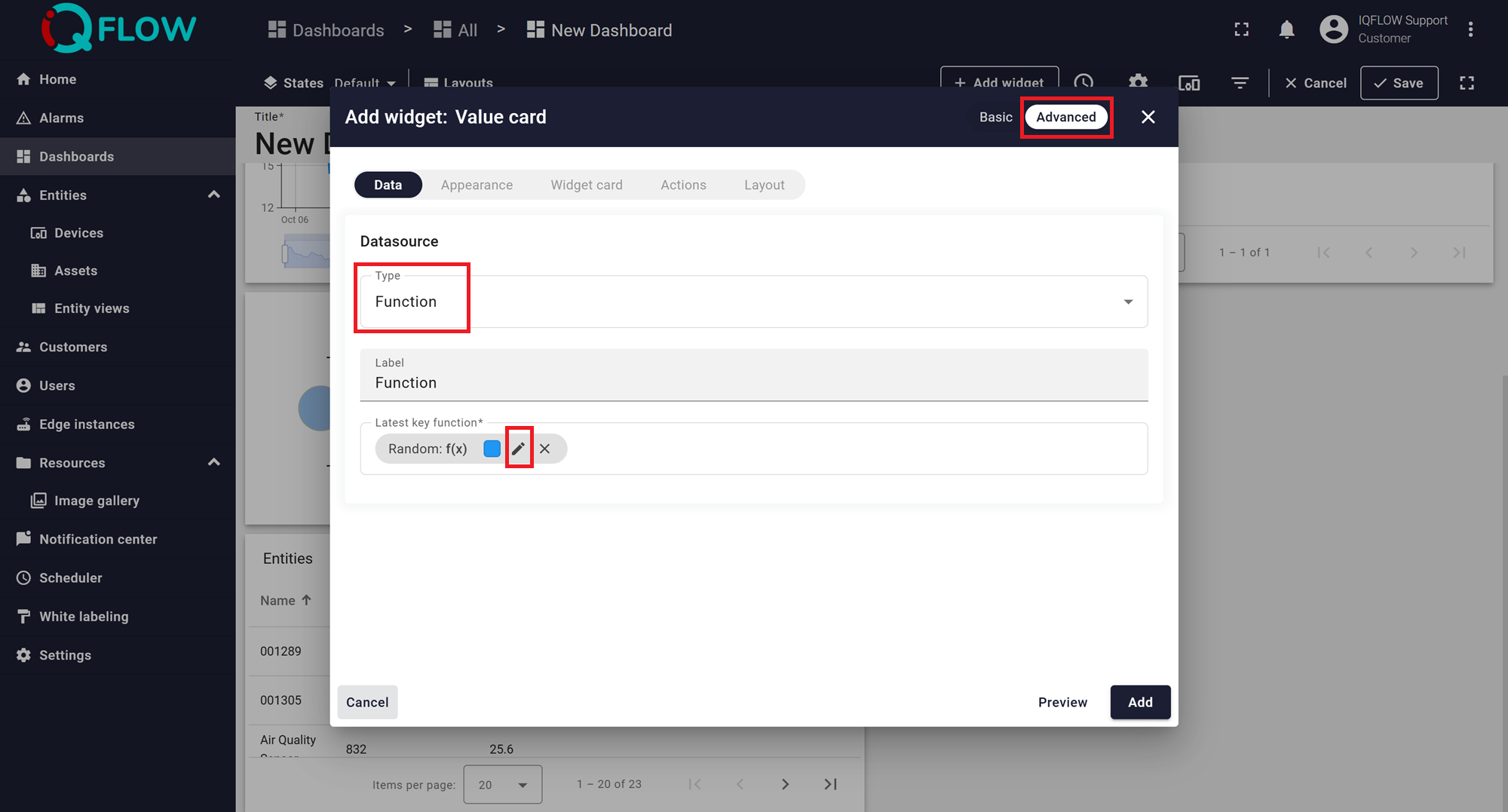Screen dimensions: 1508x812
Task: Open the filters icon in toolbar
Action: [1240, 83]
